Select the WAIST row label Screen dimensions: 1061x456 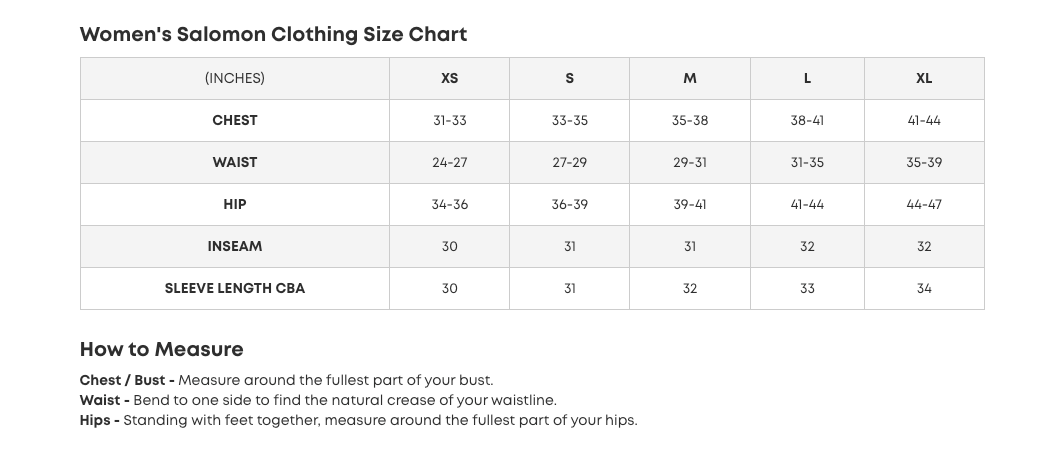[x=235, y=162]
